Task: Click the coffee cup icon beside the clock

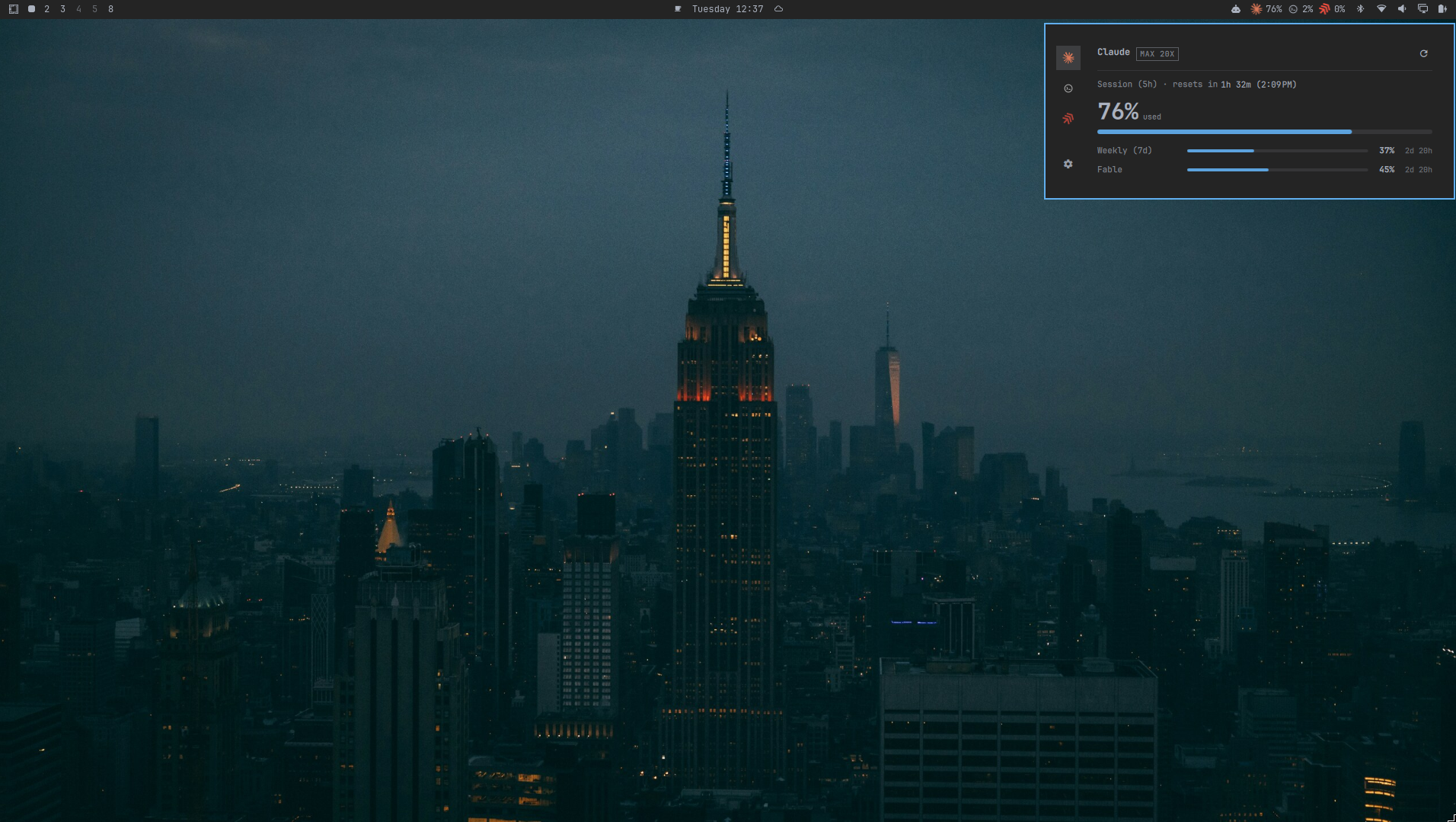Action: coord(678,9)
